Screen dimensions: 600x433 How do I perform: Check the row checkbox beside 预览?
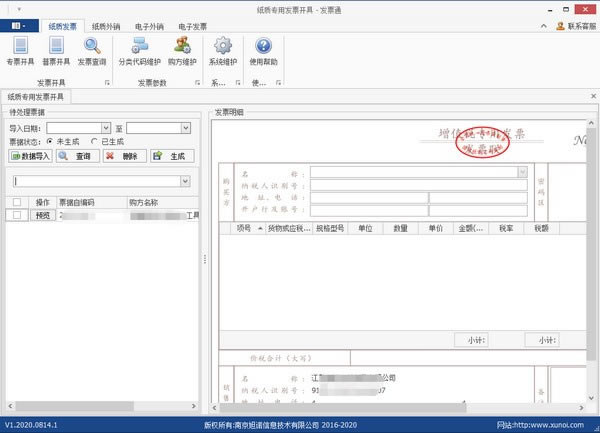point(16,215)
